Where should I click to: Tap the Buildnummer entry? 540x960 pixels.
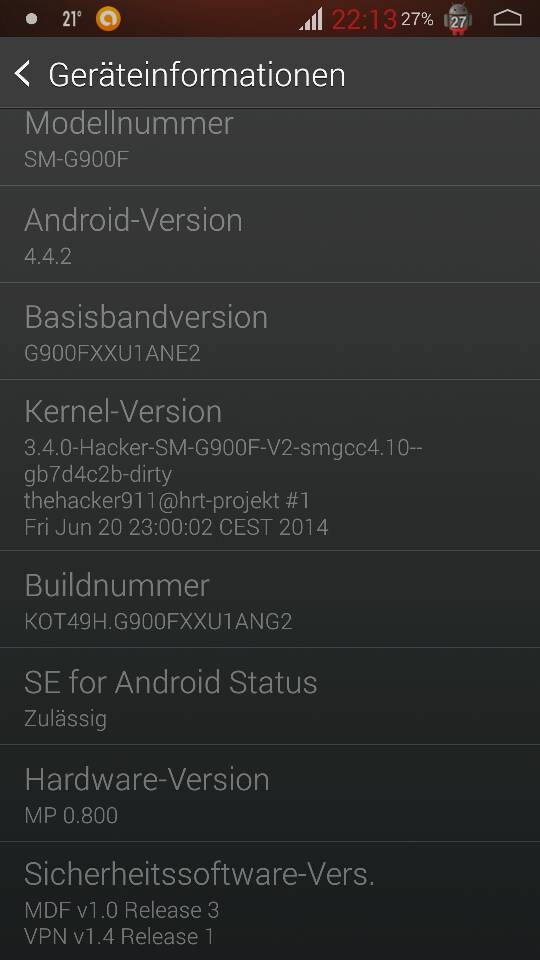pos(270,599)
